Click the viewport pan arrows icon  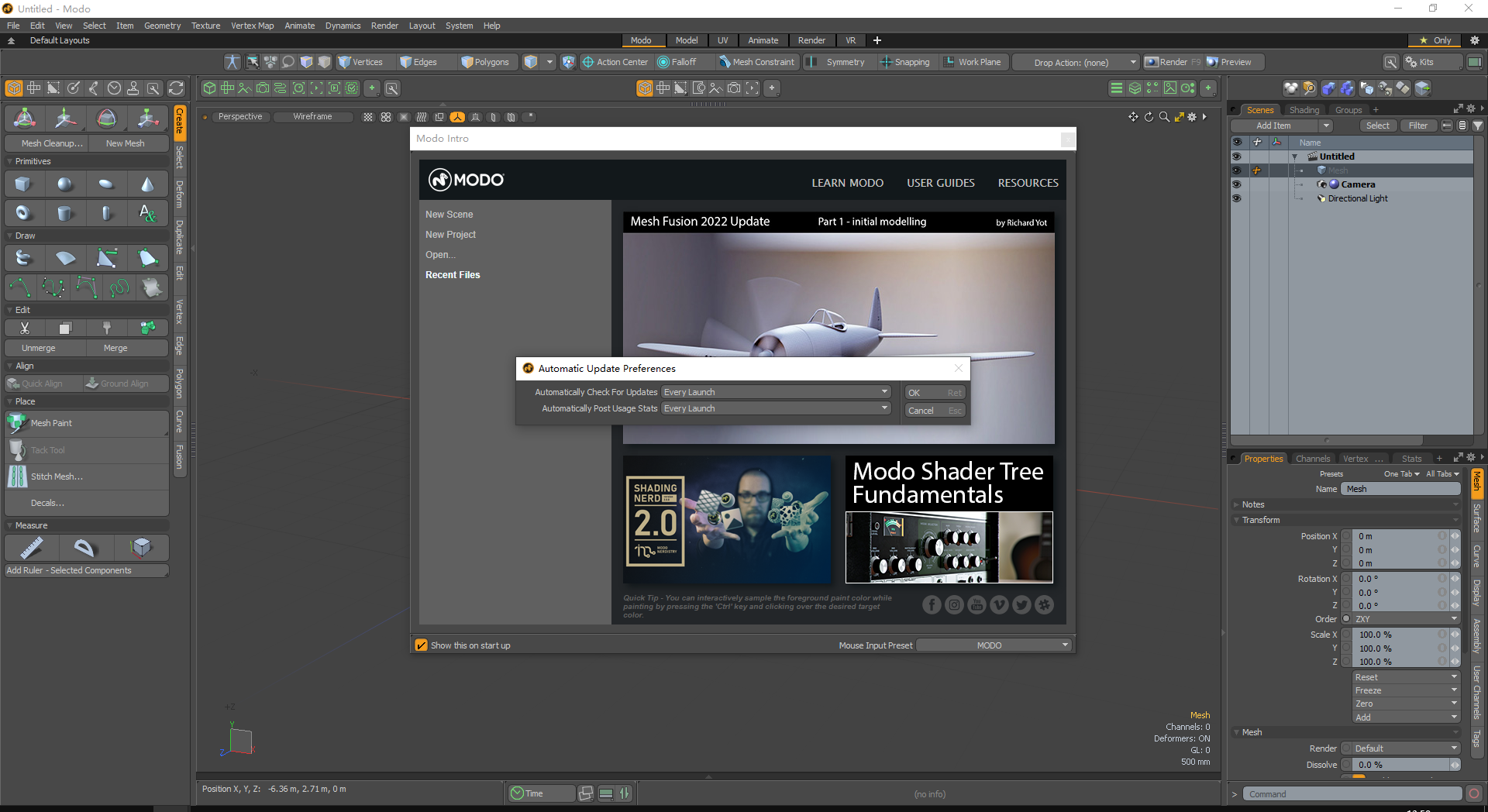pos(1133,117)
